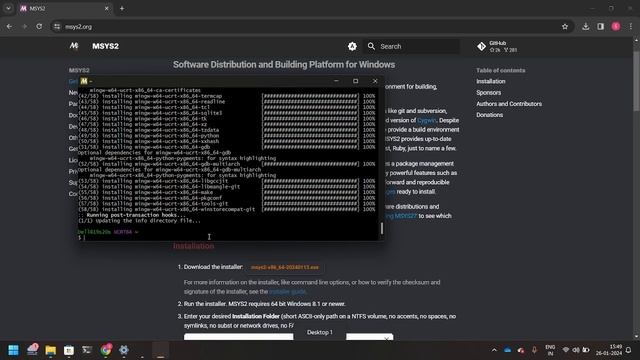Open the Windows Start menu

click(x=13, y=350)
